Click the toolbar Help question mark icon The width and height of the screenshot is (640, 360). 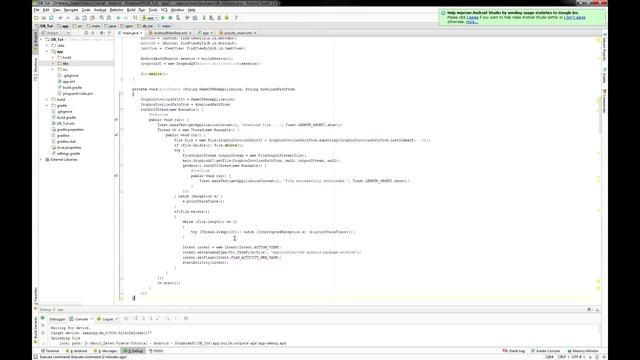pos(236,18)
